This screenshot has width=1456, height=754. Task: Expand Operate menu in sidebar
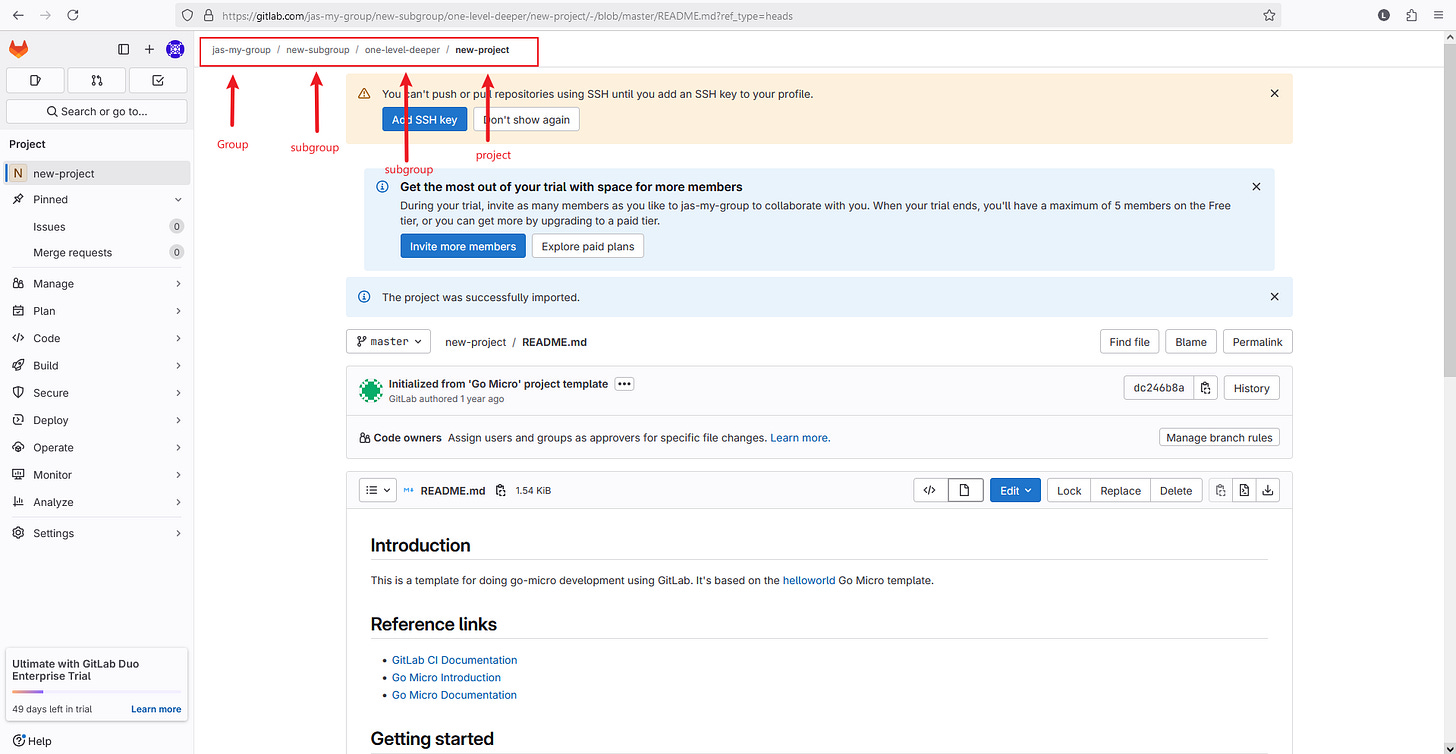97,447
